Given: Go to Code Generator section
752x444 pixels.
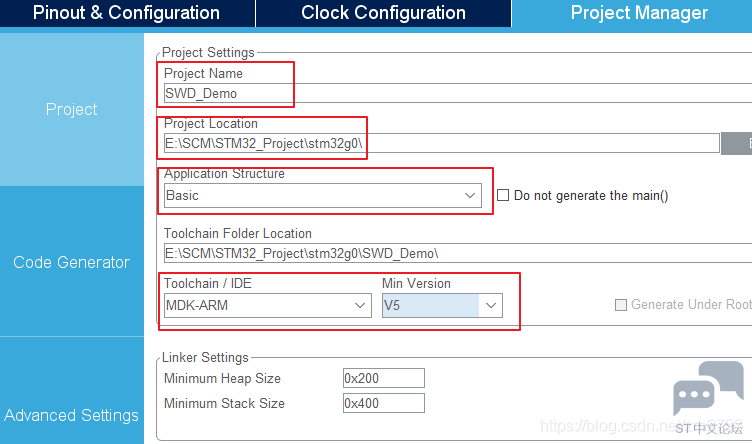Looking at the screenshot, I should (x=71, y=262).
